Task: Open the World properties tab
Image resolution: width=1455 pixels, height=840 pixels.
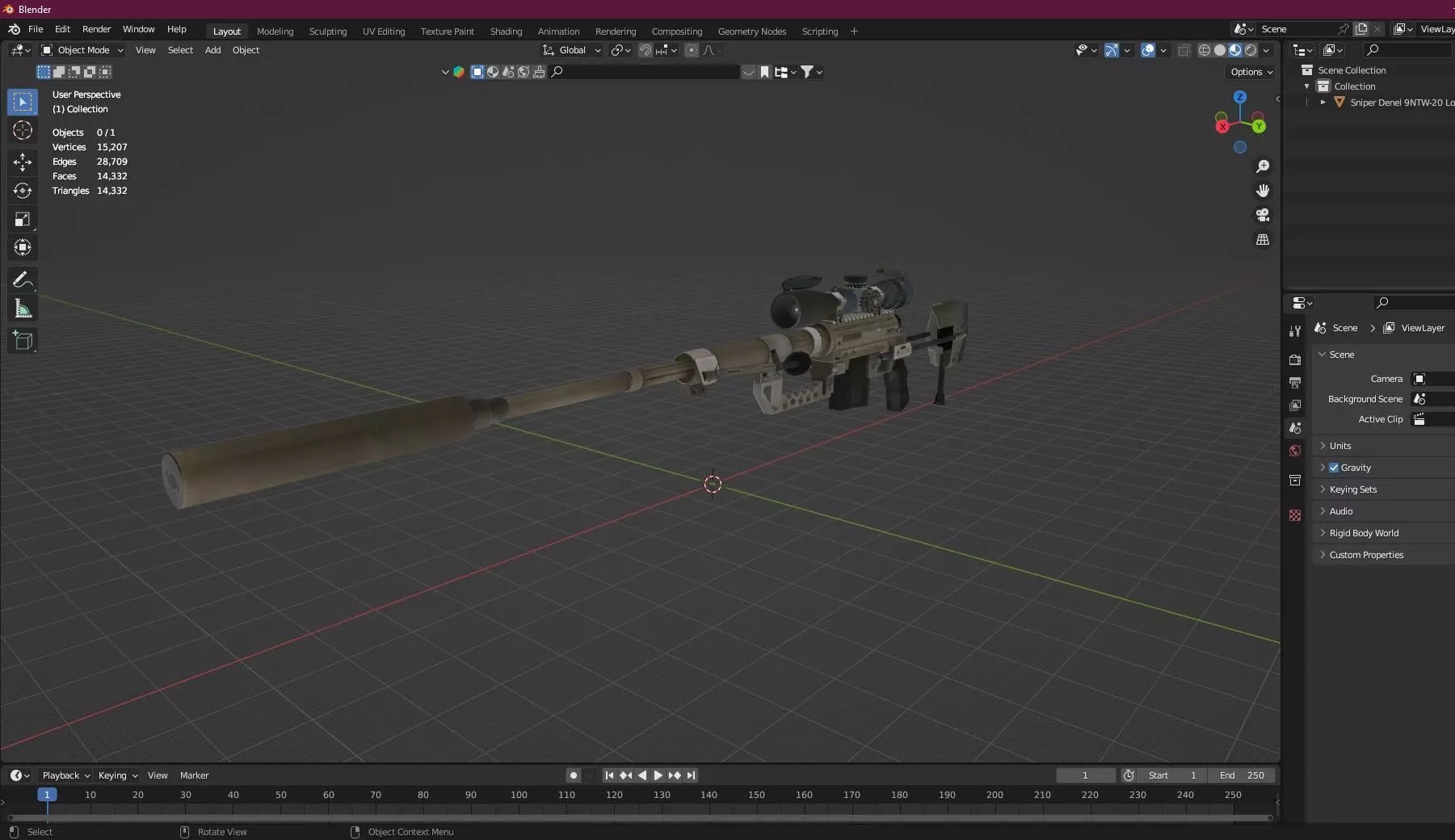Action: pyautogui.click(x=1295, y=451)
